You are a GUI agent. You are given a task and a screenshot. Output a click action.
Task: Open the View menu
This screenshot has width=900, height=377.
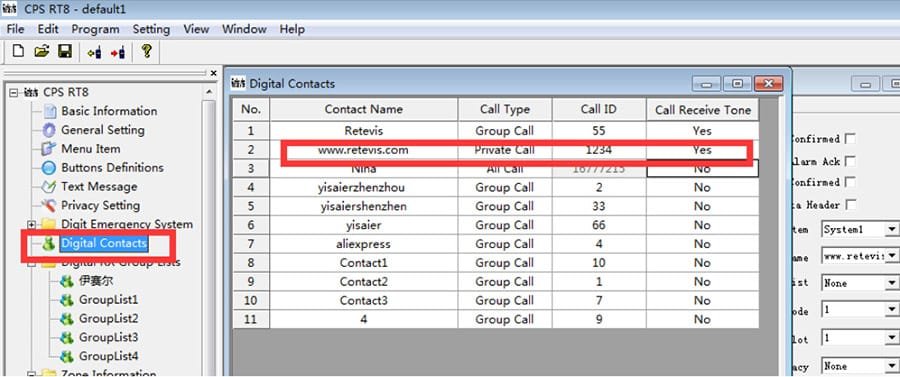pyautogui.click(x=196, y=29)
